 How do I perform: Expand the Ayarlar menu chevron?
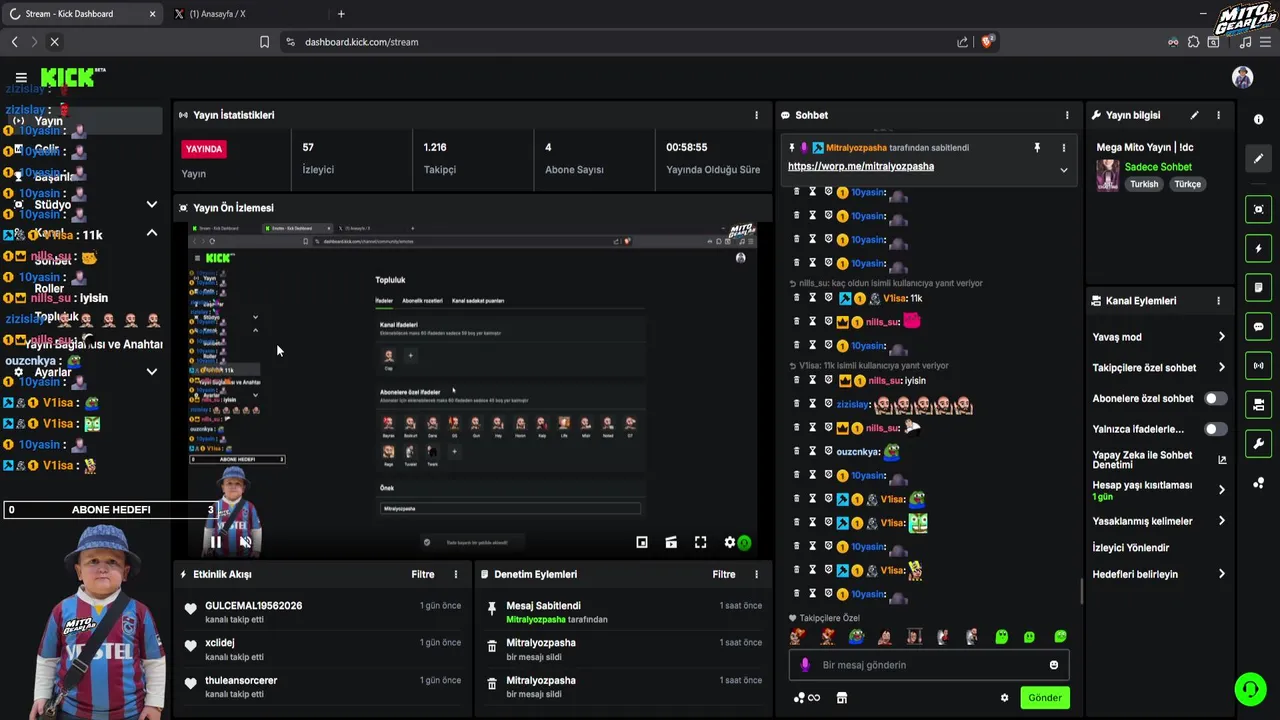coord(152,371)
